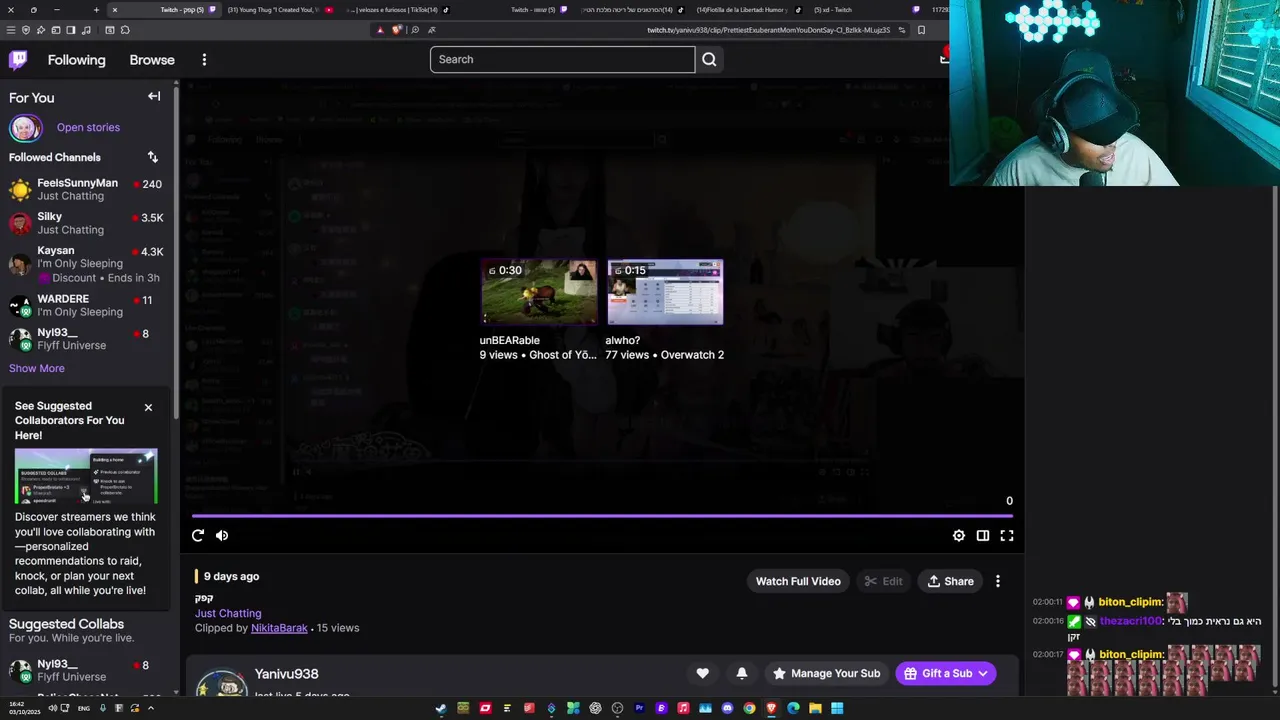Seek along the clip progress bar

(x=603, y=516)
